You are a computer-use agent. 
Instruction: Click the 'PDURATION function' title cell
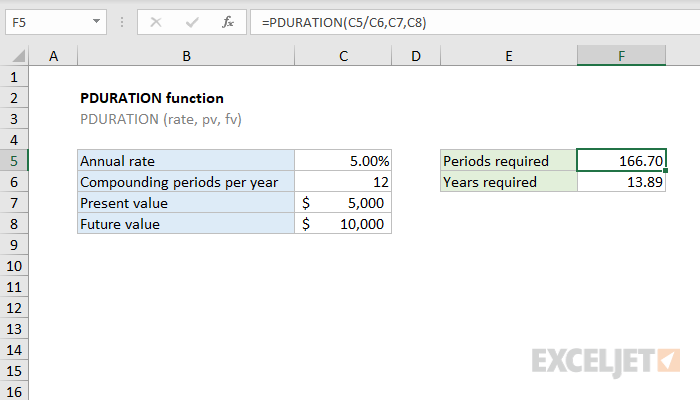[x=186, y=98]
